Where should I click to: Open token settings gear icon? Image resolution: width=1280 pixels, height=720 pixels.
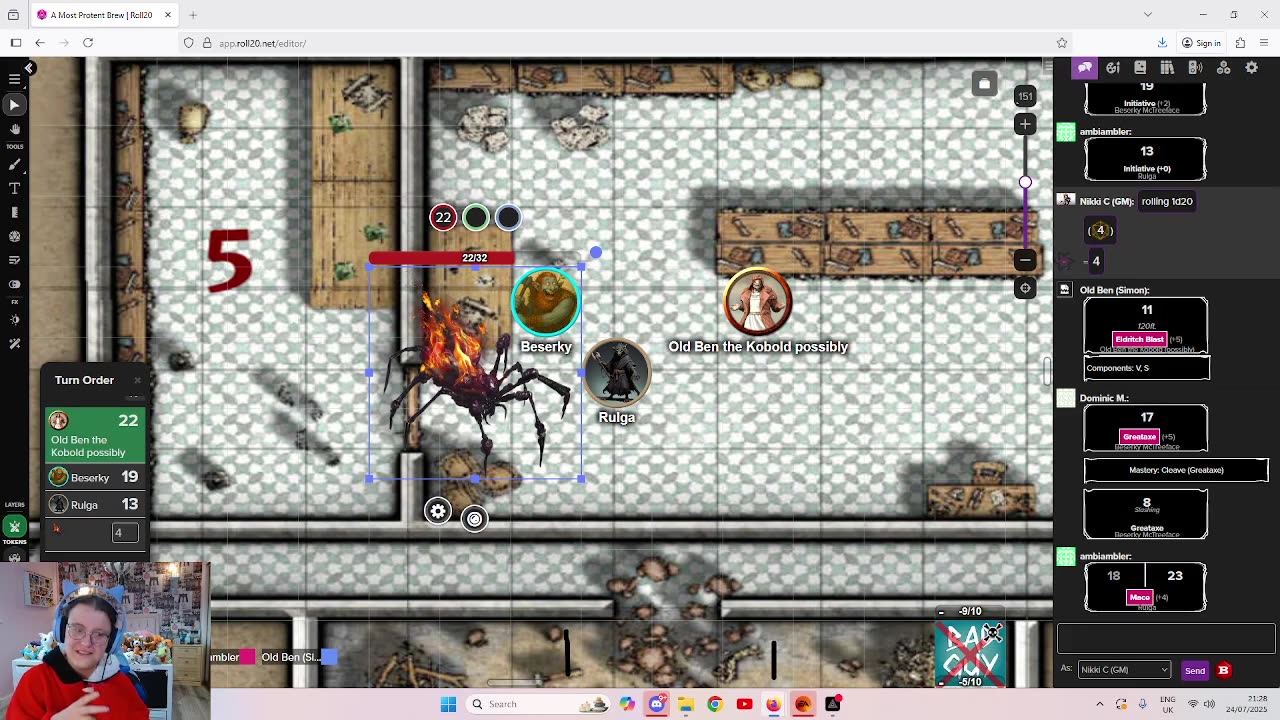click(x=438, y=511)
